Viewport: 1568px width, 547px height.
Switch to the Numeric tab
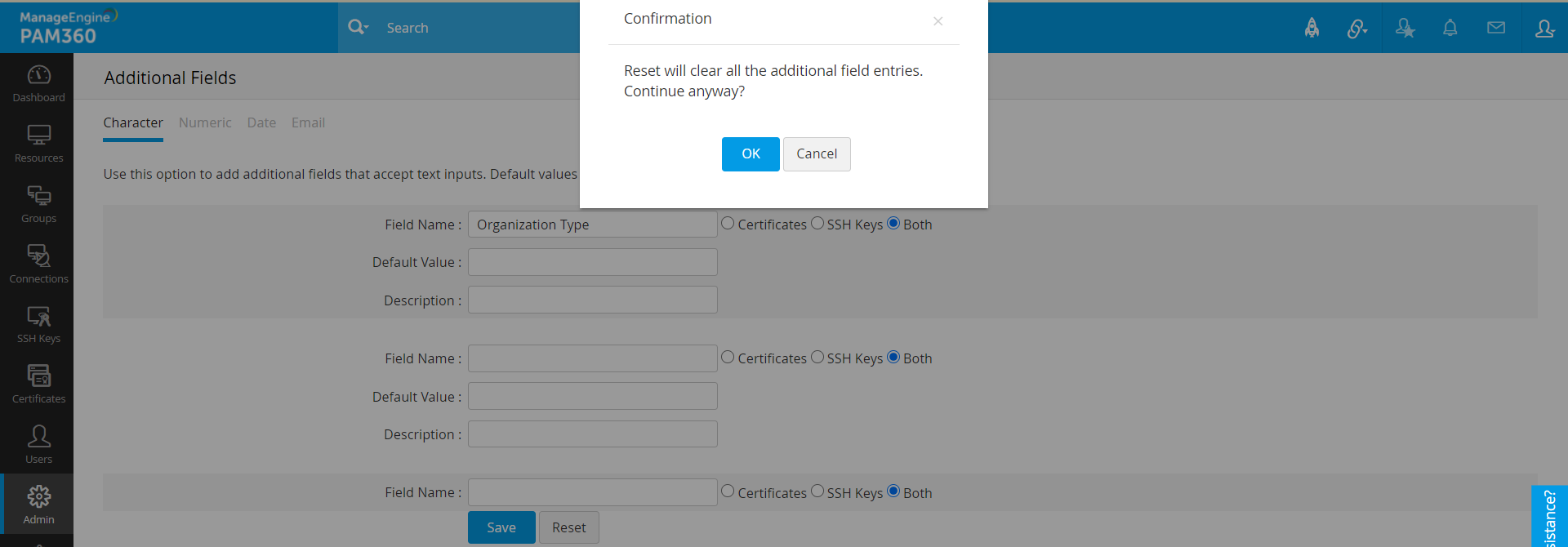(205, 122)
